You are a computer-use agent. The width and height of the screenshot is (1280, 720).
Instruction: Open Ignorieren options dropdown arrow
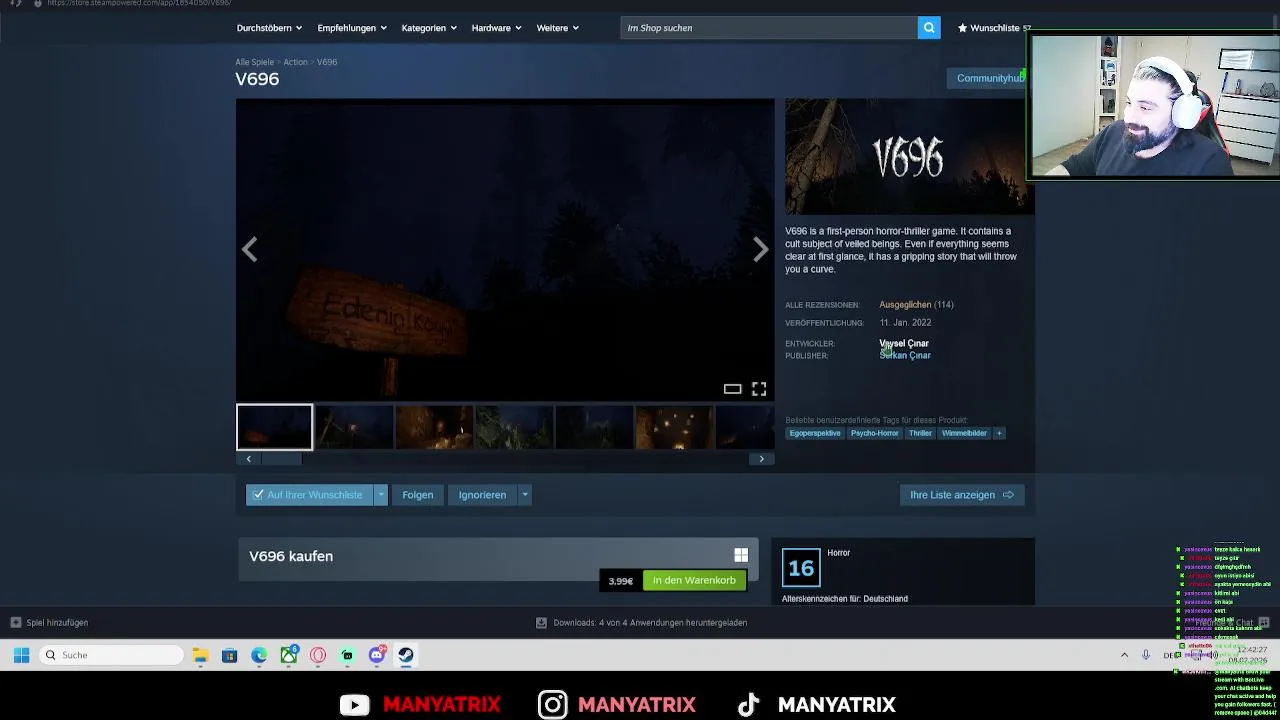pos(524,495)
